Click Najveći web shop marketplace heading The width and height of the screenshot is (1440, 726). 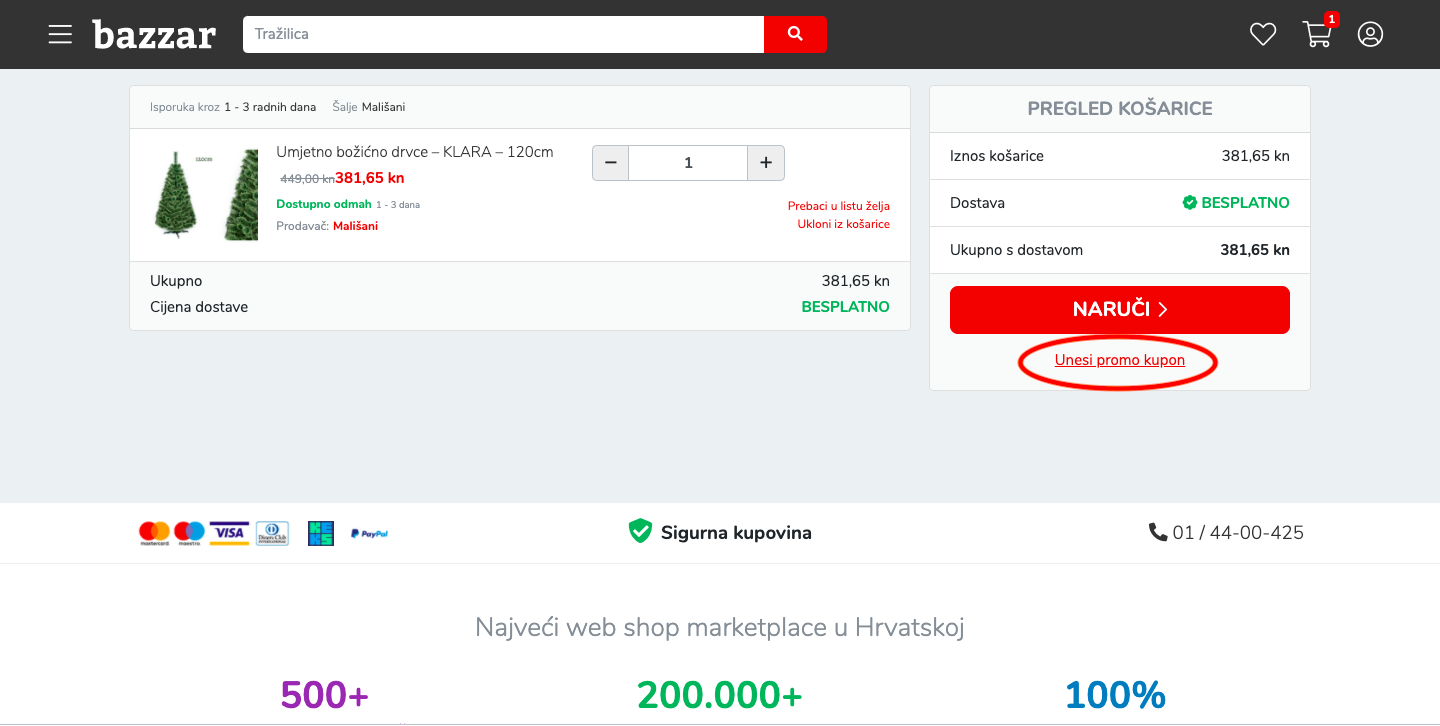pyautogui.click(x=720, y=628)
